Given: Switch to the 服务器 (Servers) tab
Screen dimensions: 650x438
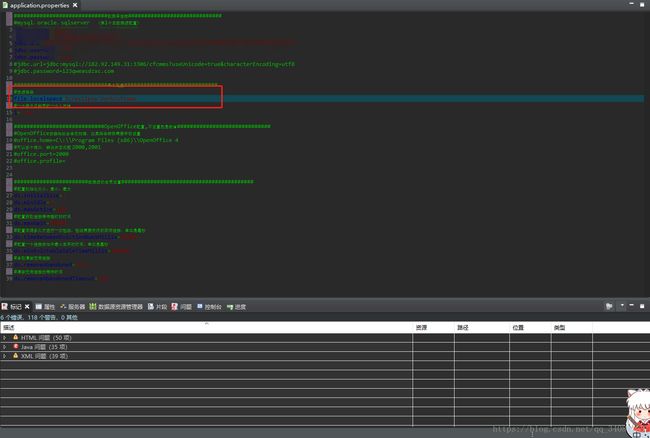Looking at the screenshot, I should click(x=73, y=307).
